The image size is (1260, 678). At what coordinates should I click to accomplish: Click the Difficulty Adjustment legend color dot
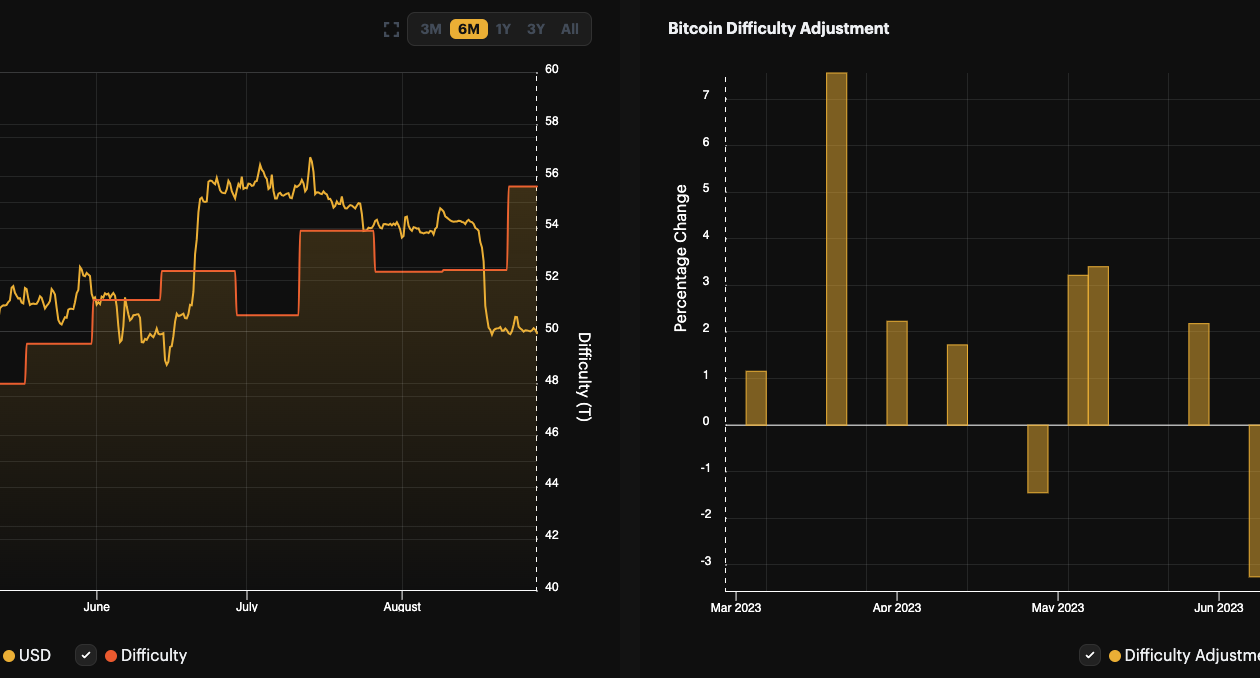click(x=1115, y=656)
